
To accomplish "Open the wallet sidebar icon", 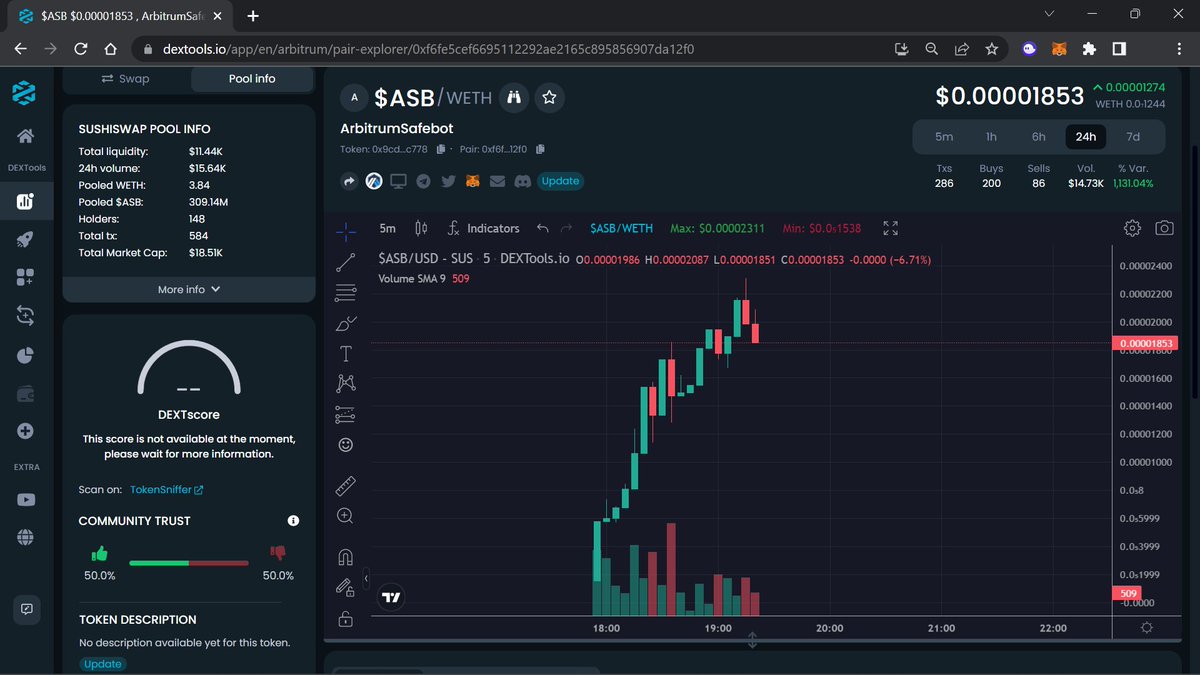I will click(x=25, y=394).
